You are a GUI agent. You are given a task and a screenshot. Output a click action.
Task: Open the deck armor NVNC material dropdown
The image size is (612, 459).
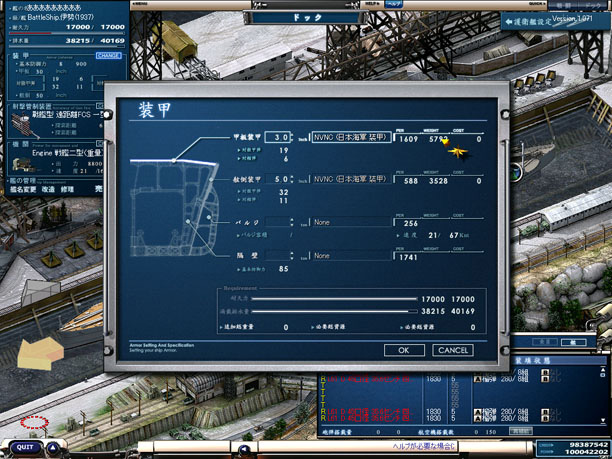coord(351,137)
